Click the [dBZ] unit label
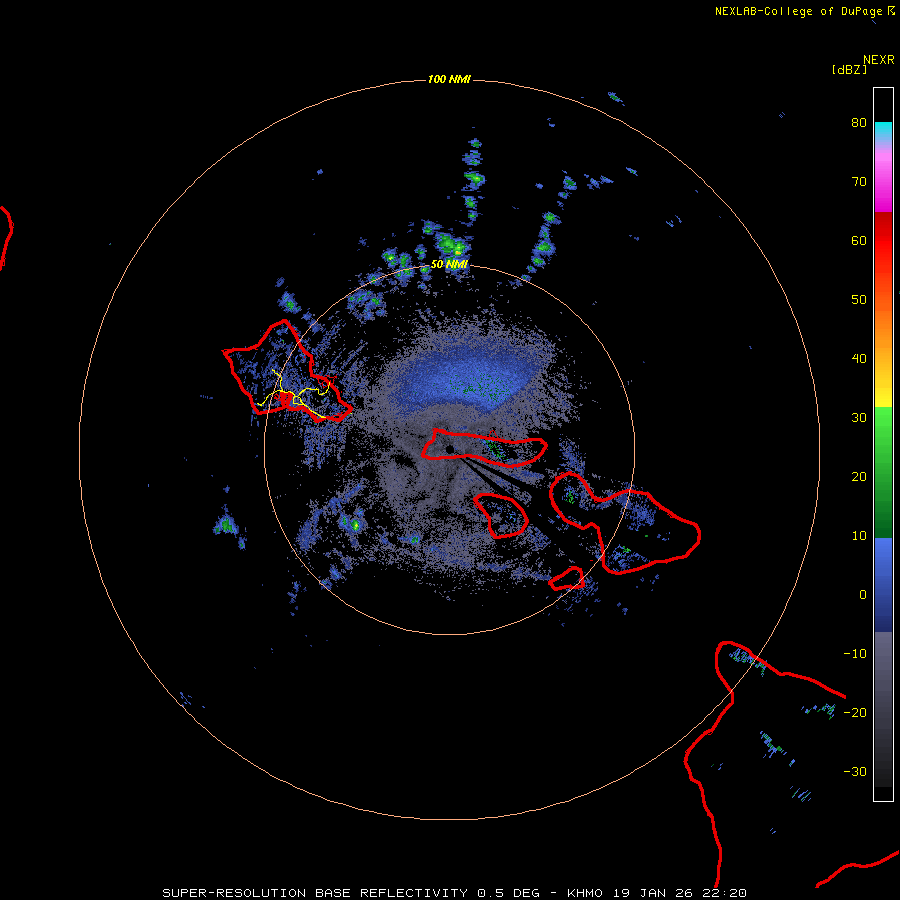 point(849,70)
